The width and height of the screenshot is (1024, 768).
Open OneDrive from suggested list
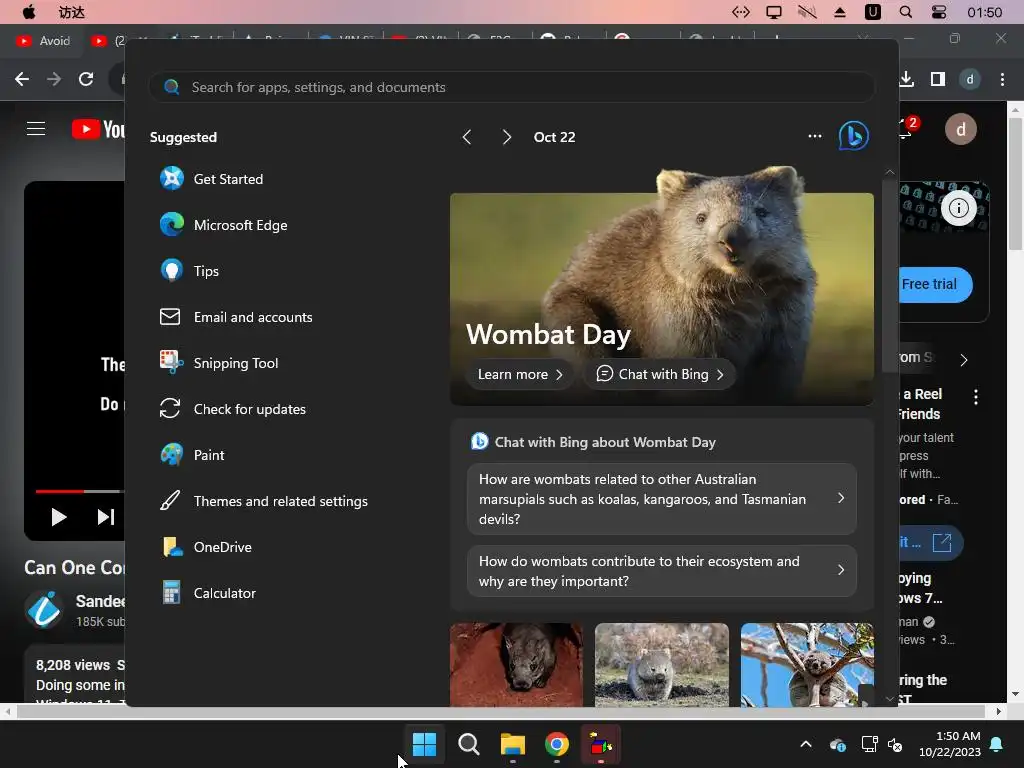[206, 547]
